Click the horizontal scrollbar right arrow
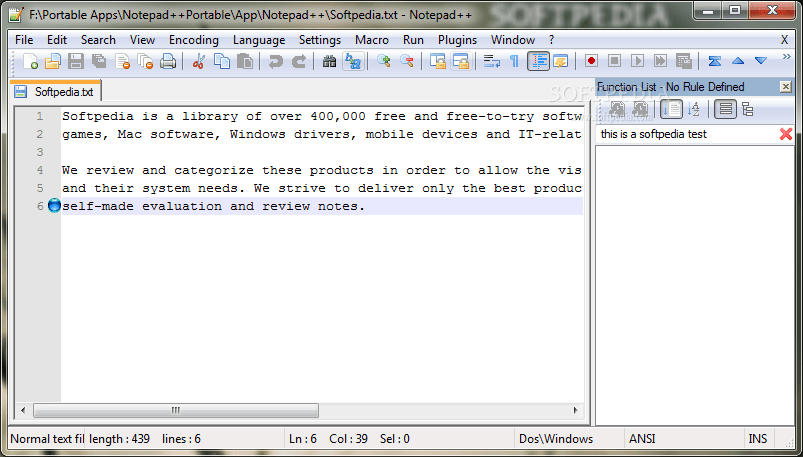The image size is (803, 457). tap(576, 410)
